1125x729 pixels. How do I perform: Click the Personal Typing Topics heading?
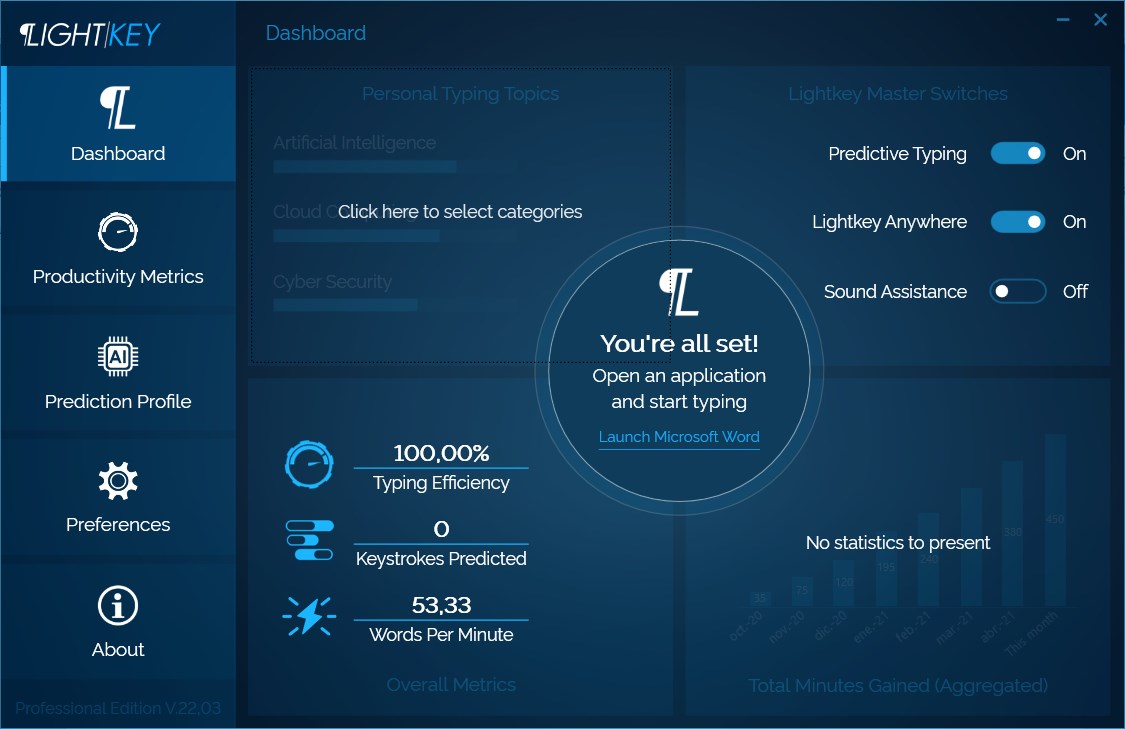(460, 94)
